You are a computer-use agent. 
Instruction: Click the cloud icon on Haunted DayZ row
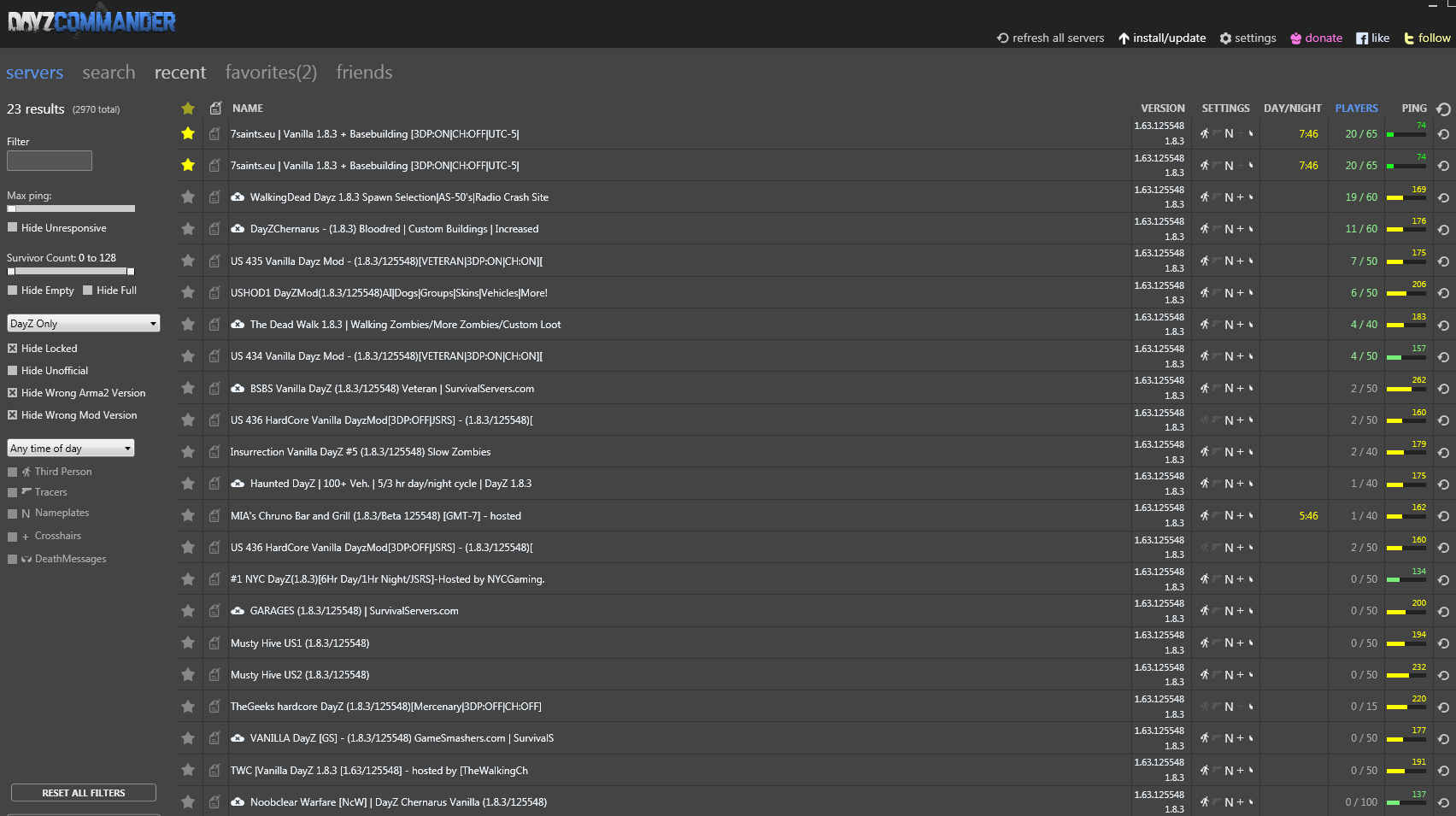[x=238, y=484]
